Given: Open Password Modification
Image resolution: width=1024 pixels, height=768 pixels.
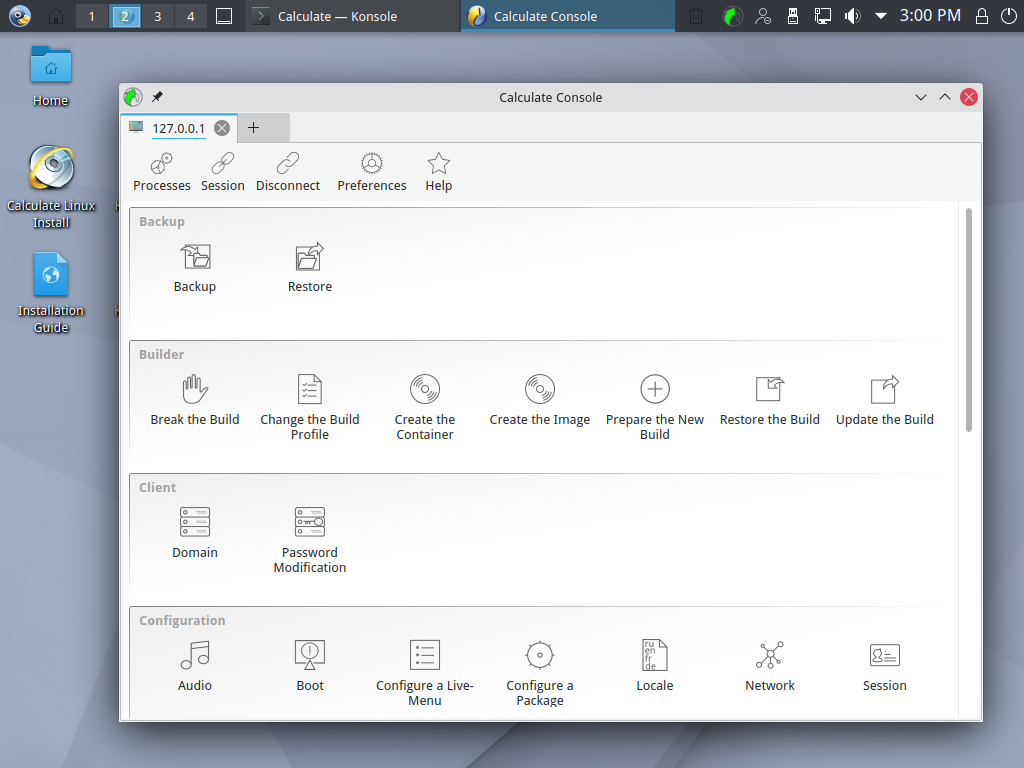Looking at the screenshot, I should 310,541.
